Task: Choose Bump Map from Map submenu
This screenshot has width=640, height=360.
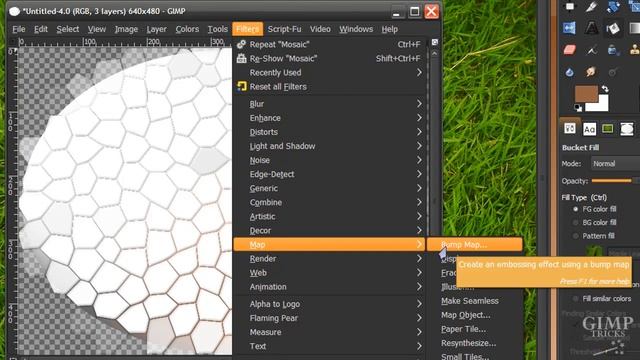Action: tap(475, 244)
